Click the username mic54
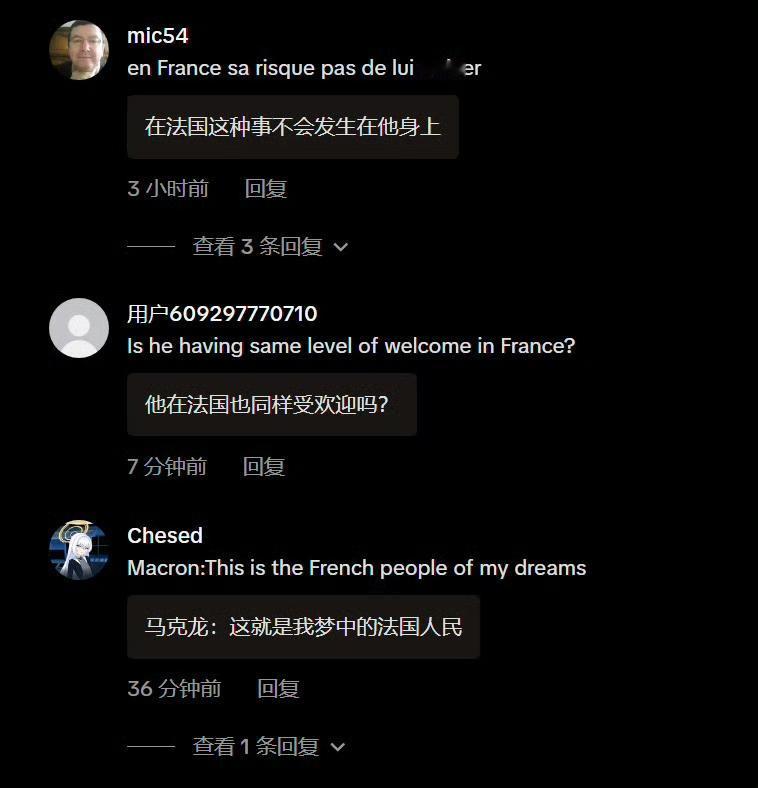Screen dimensions: 758x788 pyautogui.click(x=157, y=36)
